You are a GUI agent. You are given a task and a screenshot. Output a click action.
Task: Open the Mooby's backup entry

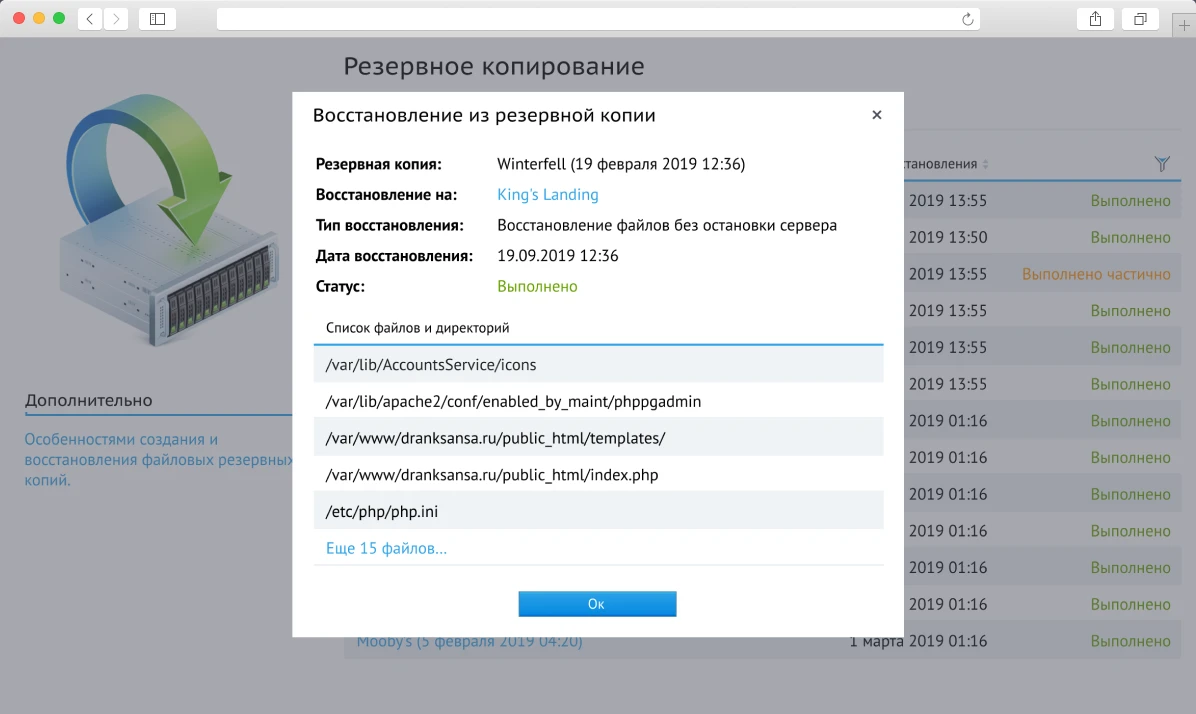coord(470,640)
